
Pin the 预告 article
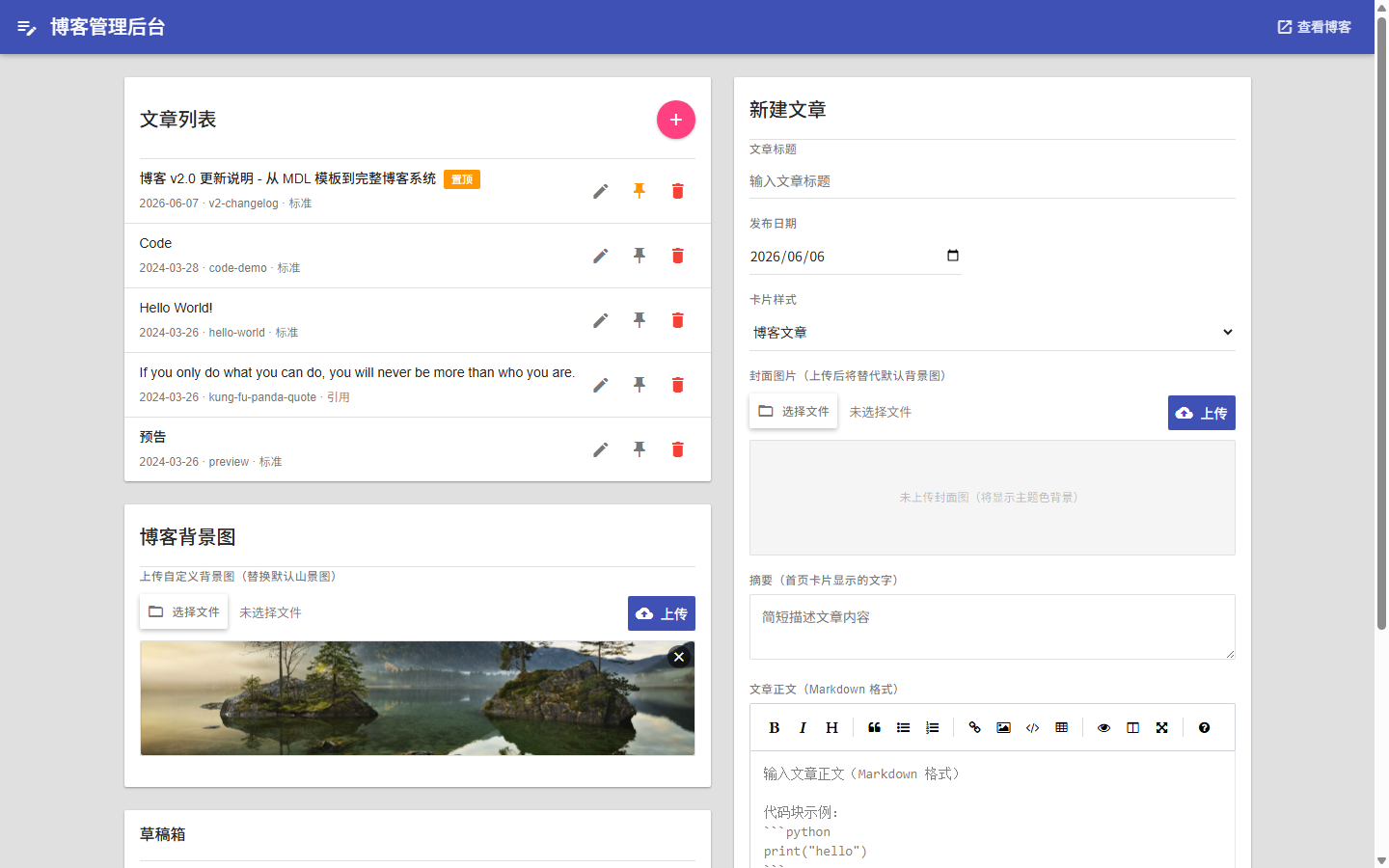[640, 449]
